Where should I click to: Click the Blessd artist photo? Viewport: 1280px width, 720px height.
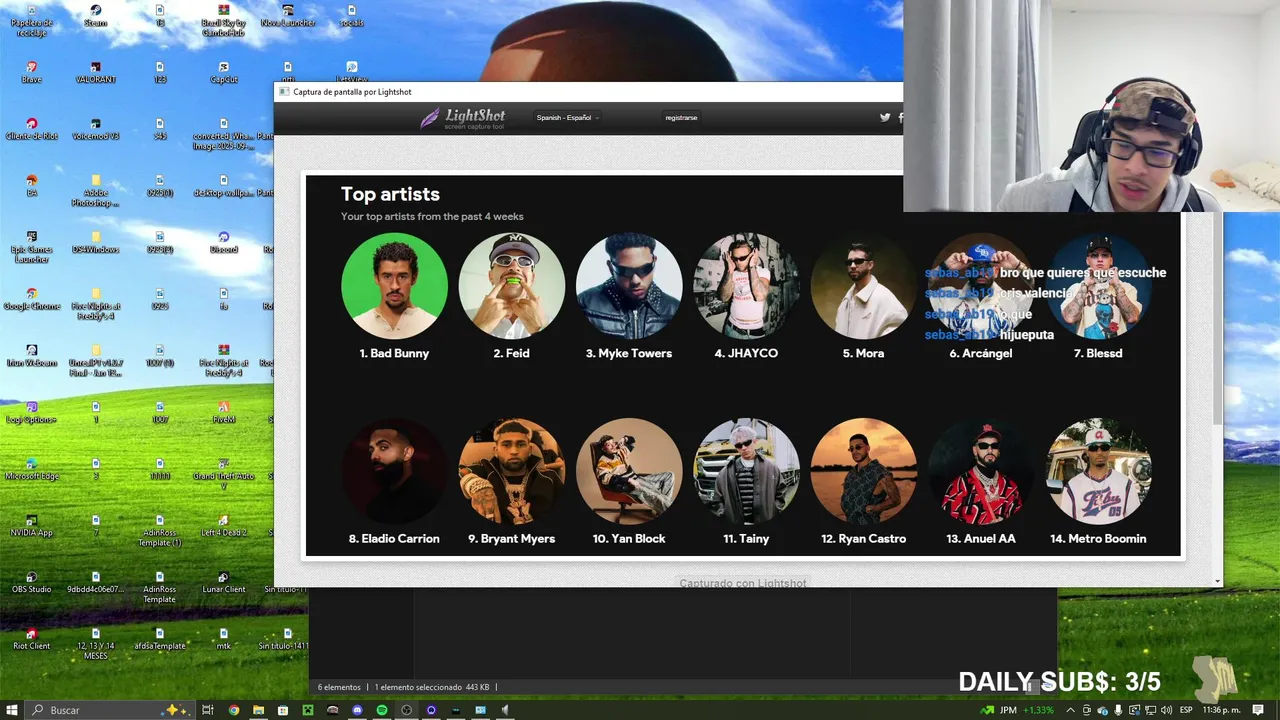[x=1098, y=286]
